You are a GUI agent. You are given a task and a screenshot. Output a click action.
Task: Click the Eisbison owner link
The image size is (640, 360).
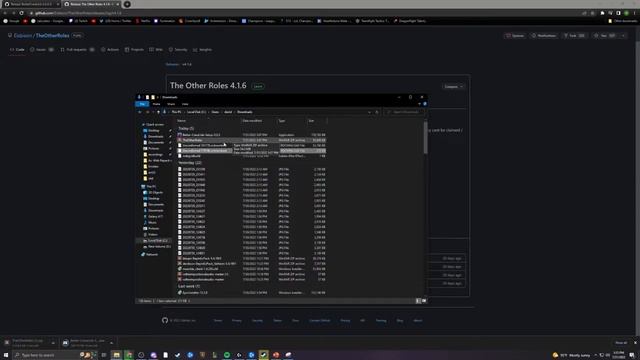tap(22, 36)
